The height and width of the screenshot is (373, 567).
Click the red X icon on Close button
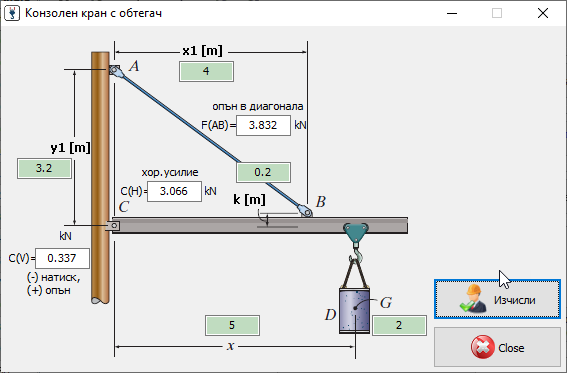(483, 347)
